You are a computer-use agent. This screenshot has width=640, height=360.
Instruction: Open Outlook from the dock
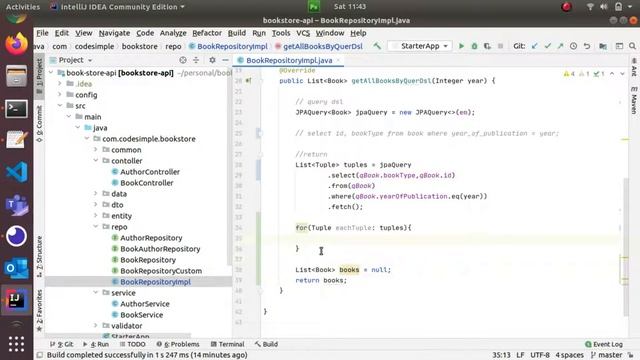(16, 268)
